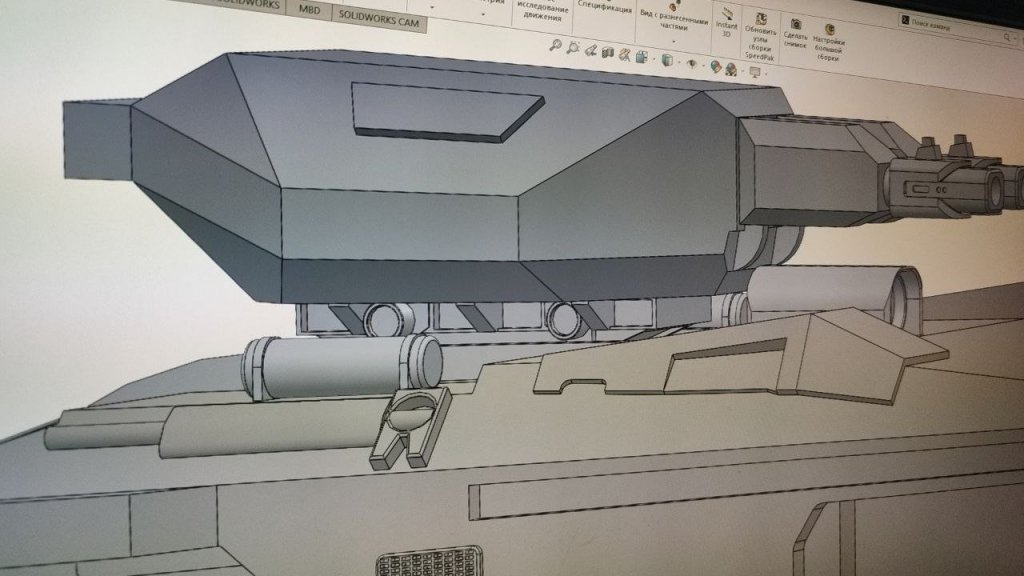Switch to the MBD tab
Screen dimensions: 1024x576
tap(310, 9)
